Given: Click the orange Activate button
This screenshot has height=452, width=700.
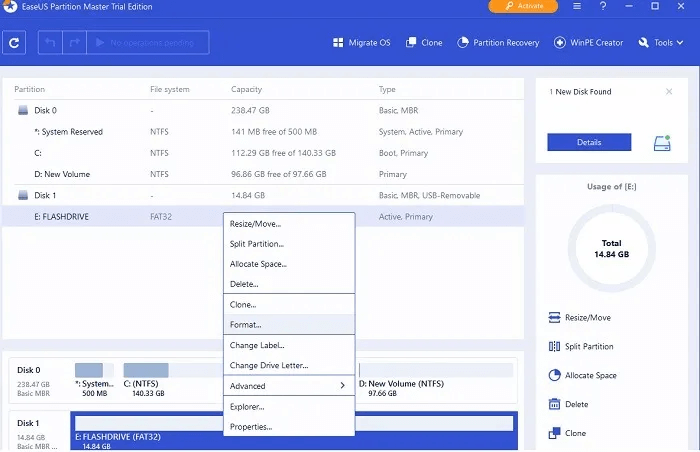Looking at the screenshot, I should tap(523, 6).
